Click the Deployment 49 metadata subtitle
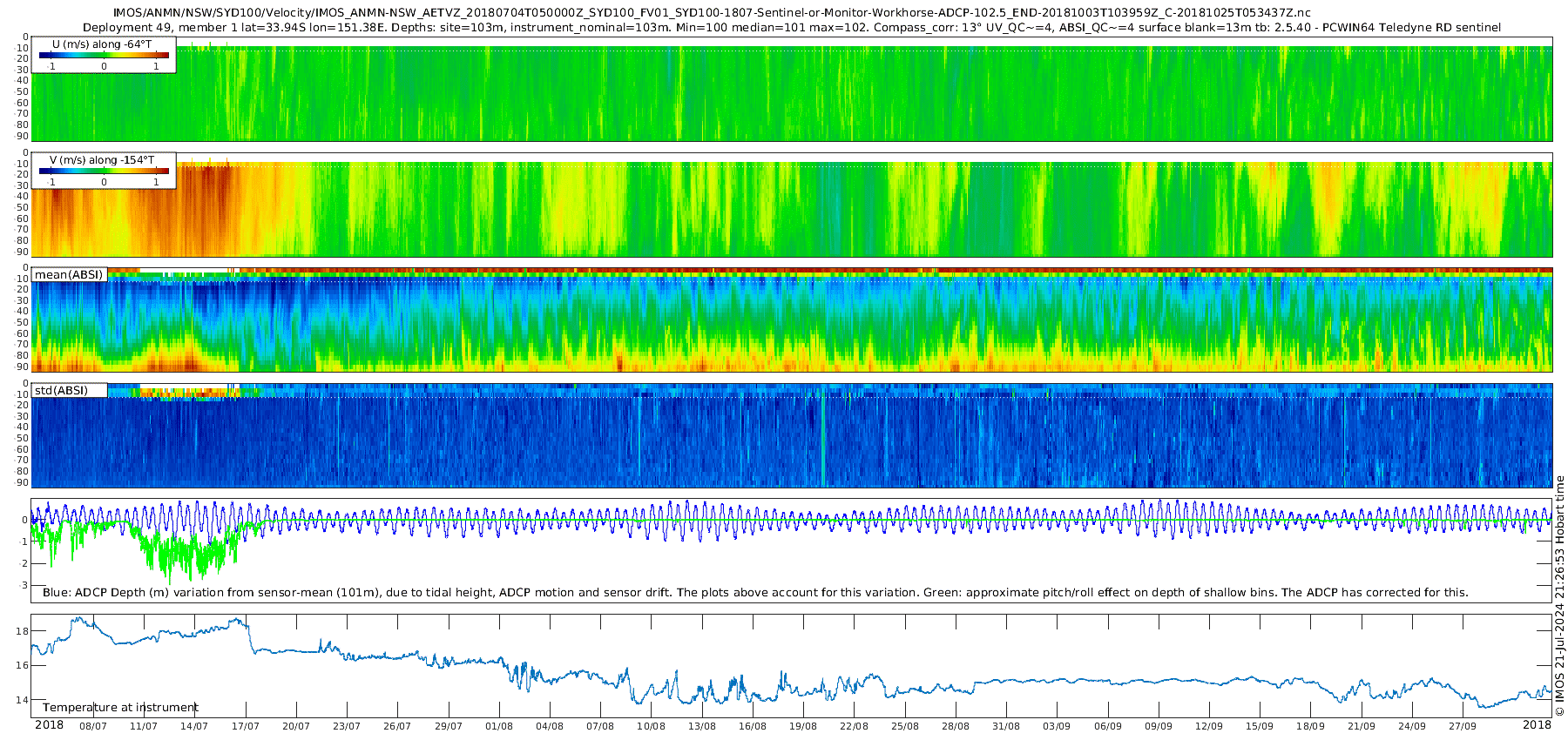 792,27
